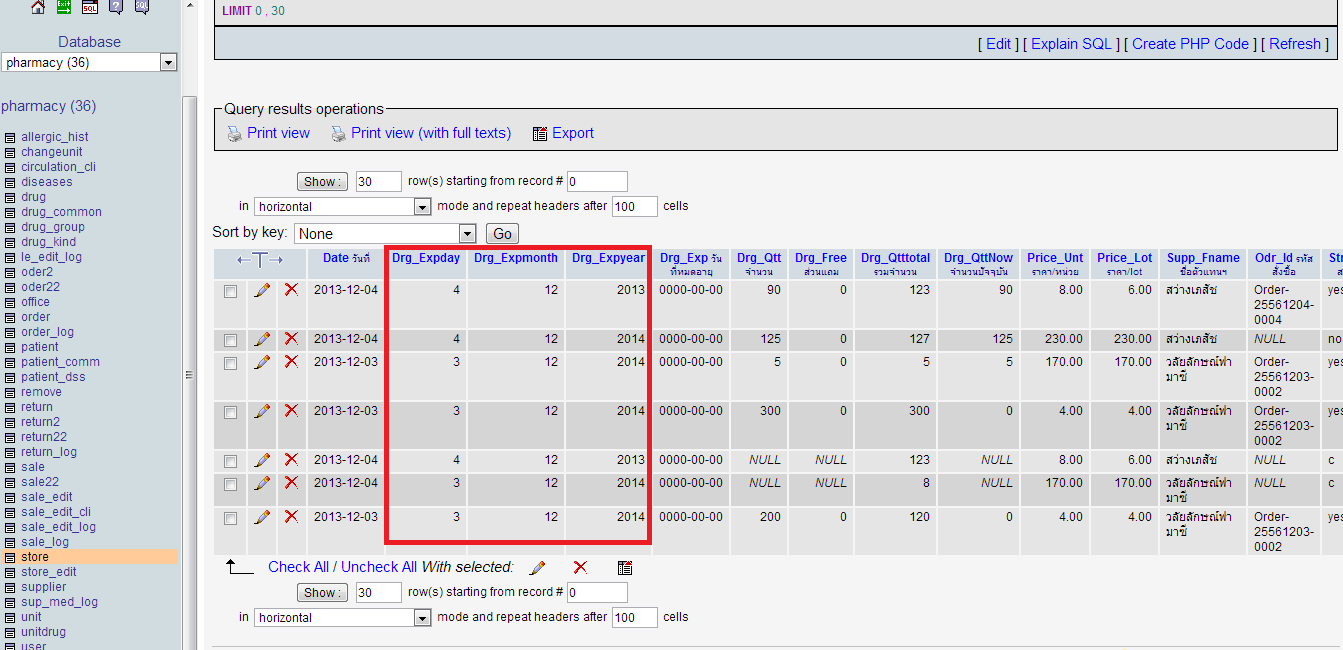Toggle full texts with the ←T→ icon
Screen dimensions: 1343x650
tap(260, 259)
